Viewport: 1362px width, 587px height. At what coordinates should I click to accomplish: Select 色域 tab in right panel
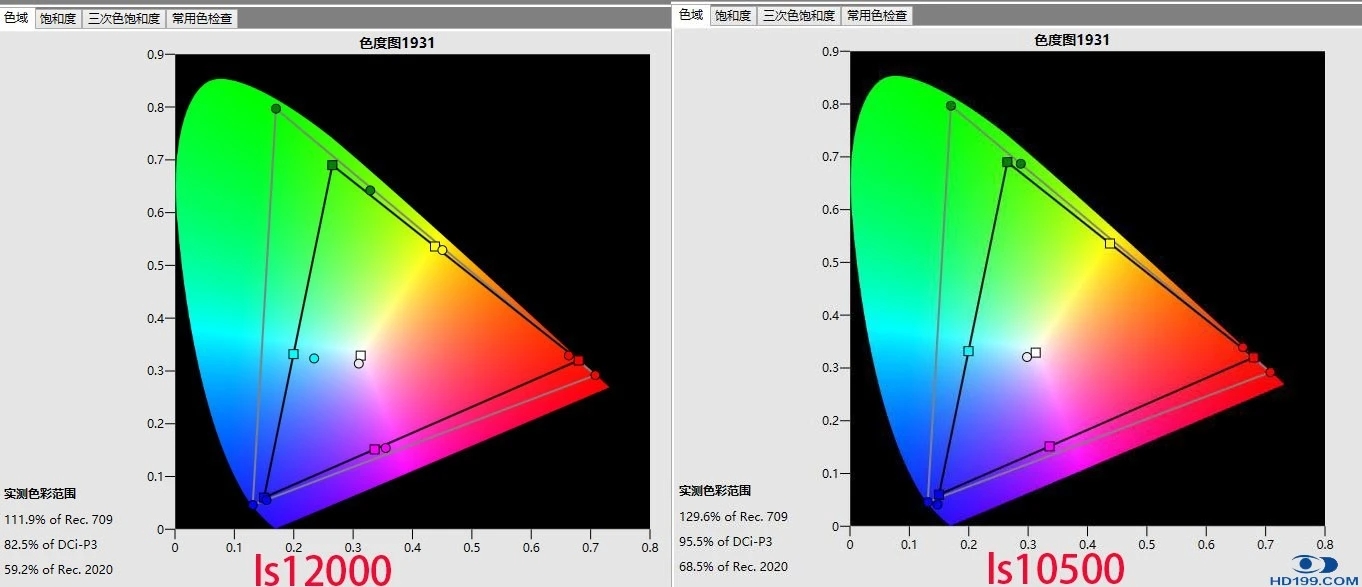[x=691, y=14]
